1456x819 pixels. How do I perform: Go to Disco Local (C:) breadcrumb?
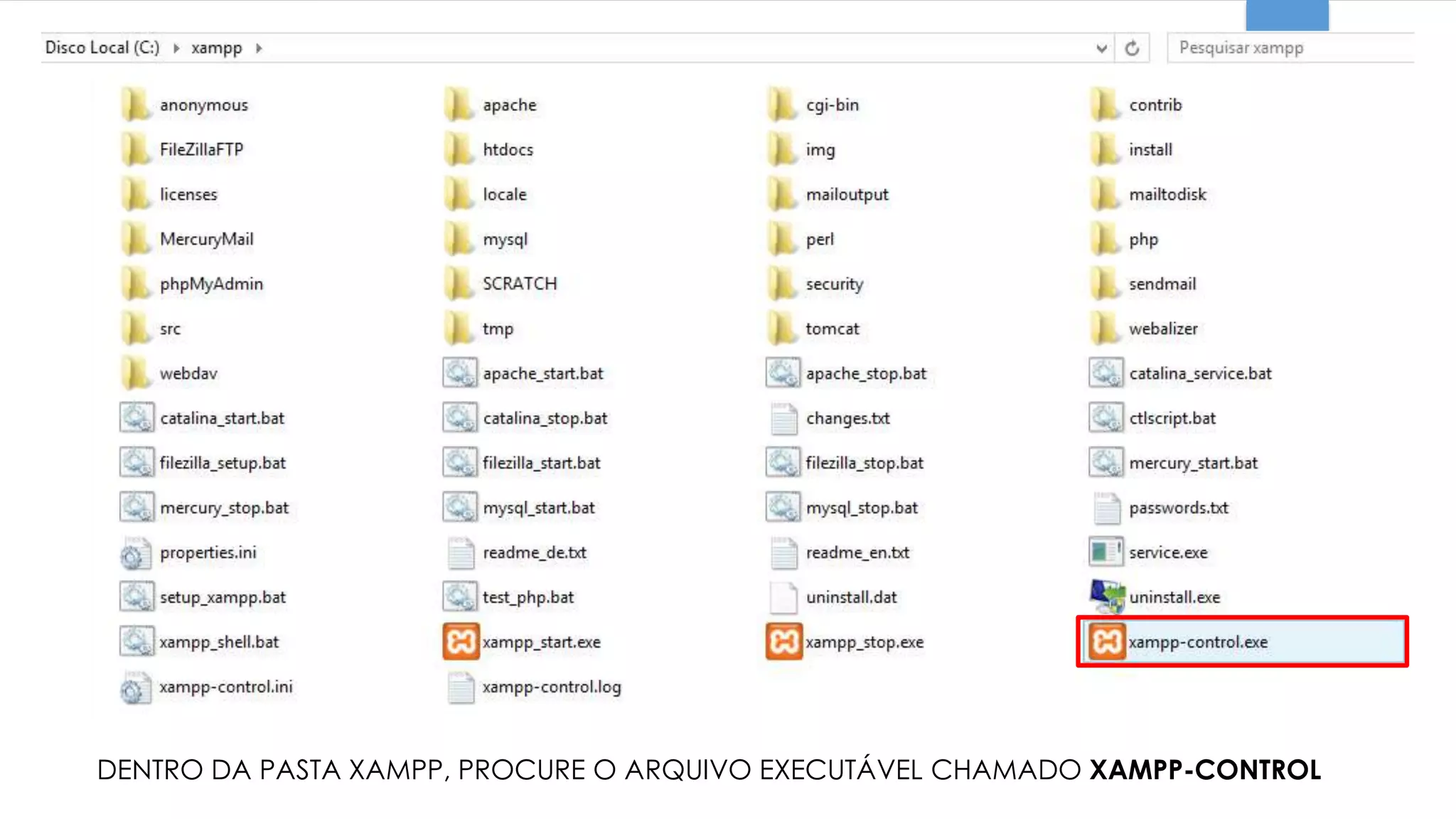102,48
